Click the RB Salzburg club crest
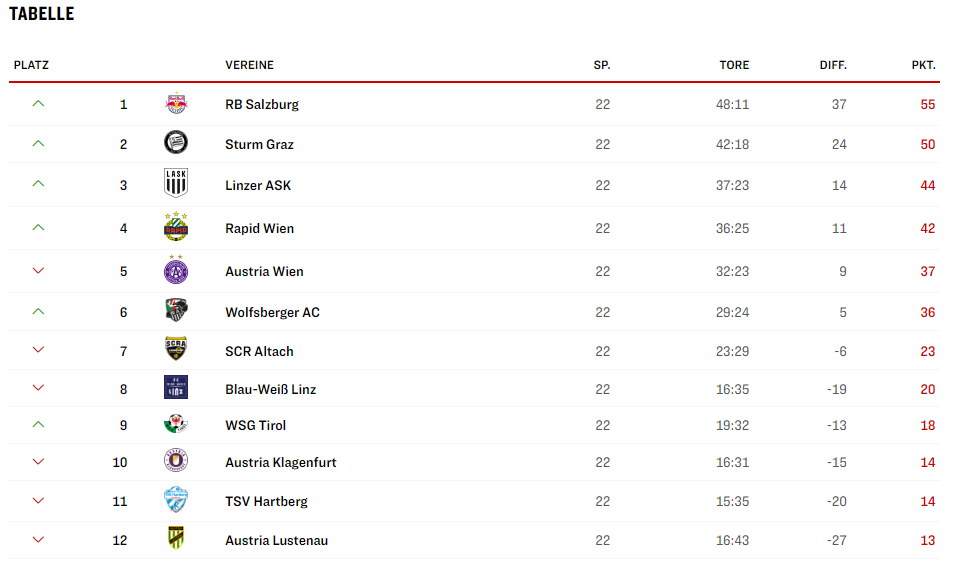This screenshot has height=576, width=965. coord(176,103)
